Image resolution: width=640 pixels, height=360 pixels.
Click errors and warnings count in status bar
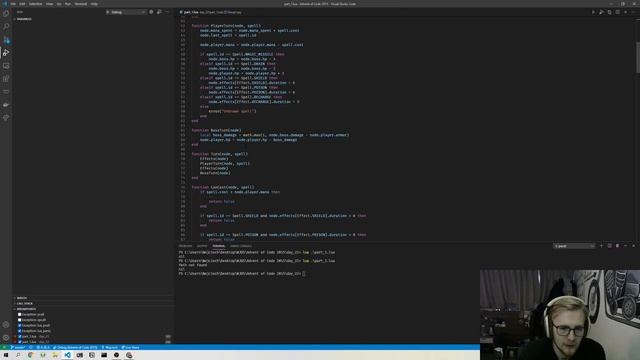pyautogui.click(x=42, y=347)
